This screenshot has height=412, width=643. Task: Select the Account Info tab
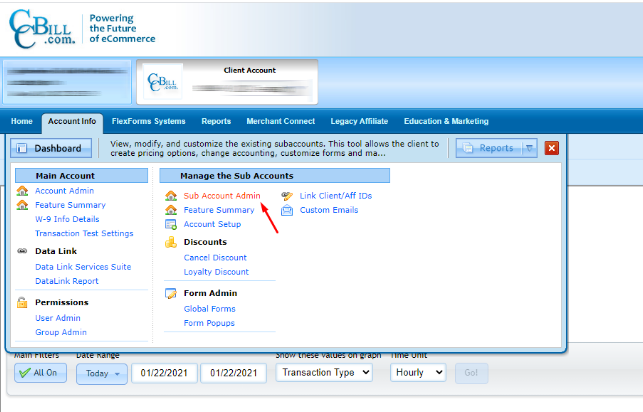(72, 121)
